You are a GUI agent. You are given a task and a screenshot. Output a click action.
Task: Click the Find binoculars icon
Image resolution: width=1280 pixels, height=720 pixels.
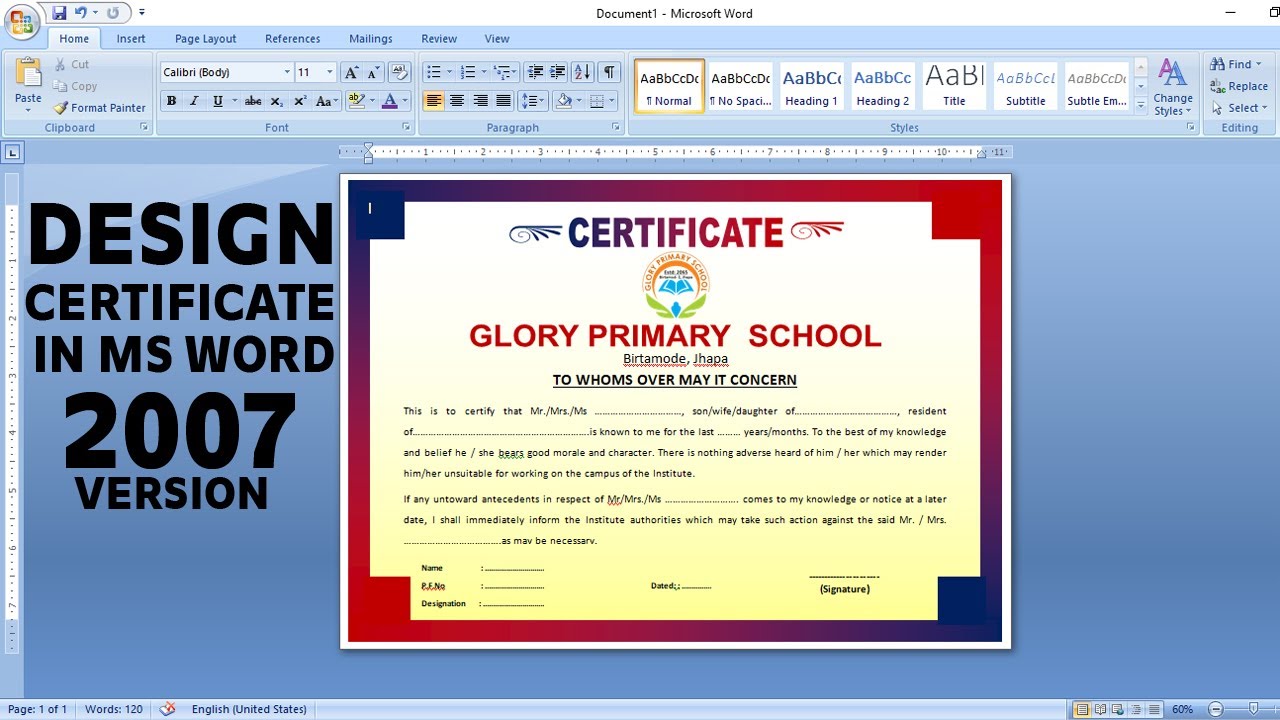tap(1218, 64)
